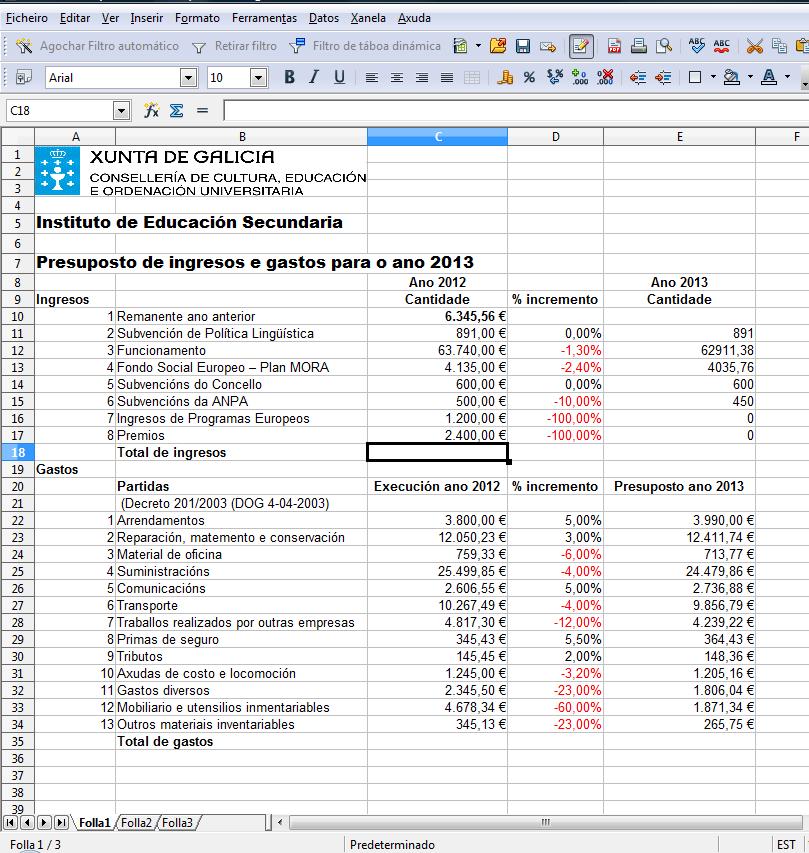This screenshot has height=853, width=809.
Task: Expand the Name Box cell reference dropdown
Action: tap(122, 111)
